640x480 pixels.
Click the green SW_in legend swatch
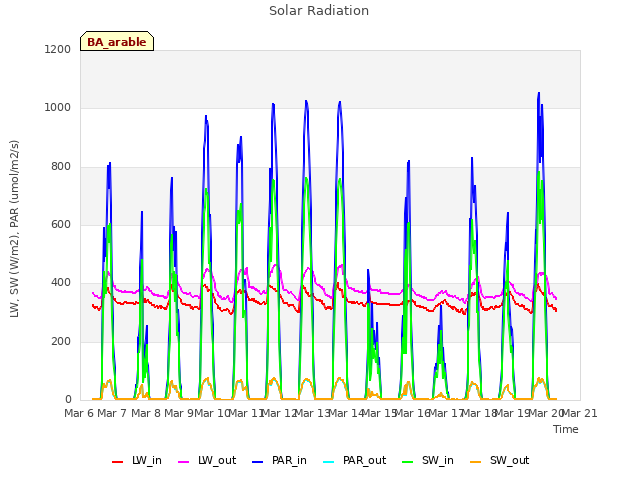(x=407, y=462)
